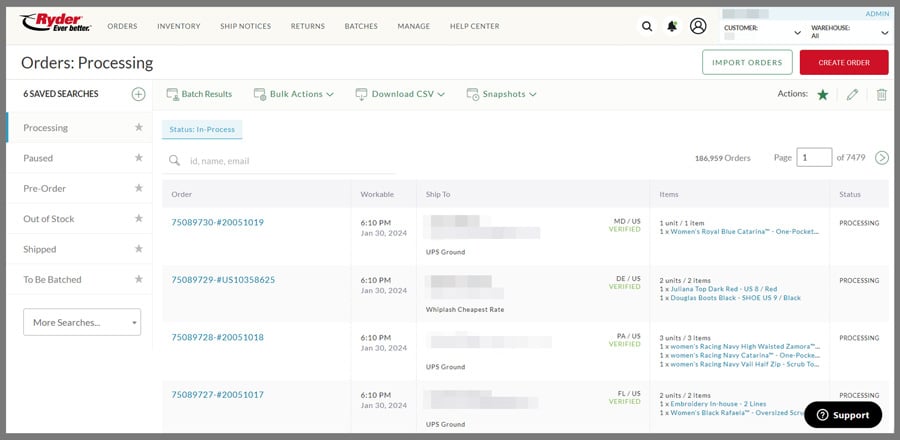900x440 pixels.
Task: Toggle star for Paused saved search
Action: tap(139, 158)
